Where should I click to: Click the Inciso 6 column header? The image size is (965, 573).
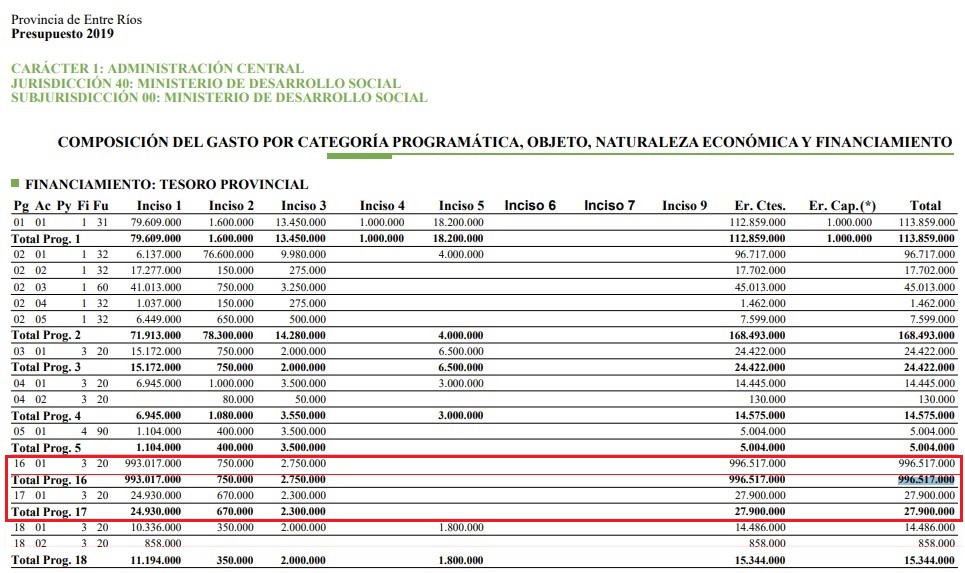click(530, 206)
